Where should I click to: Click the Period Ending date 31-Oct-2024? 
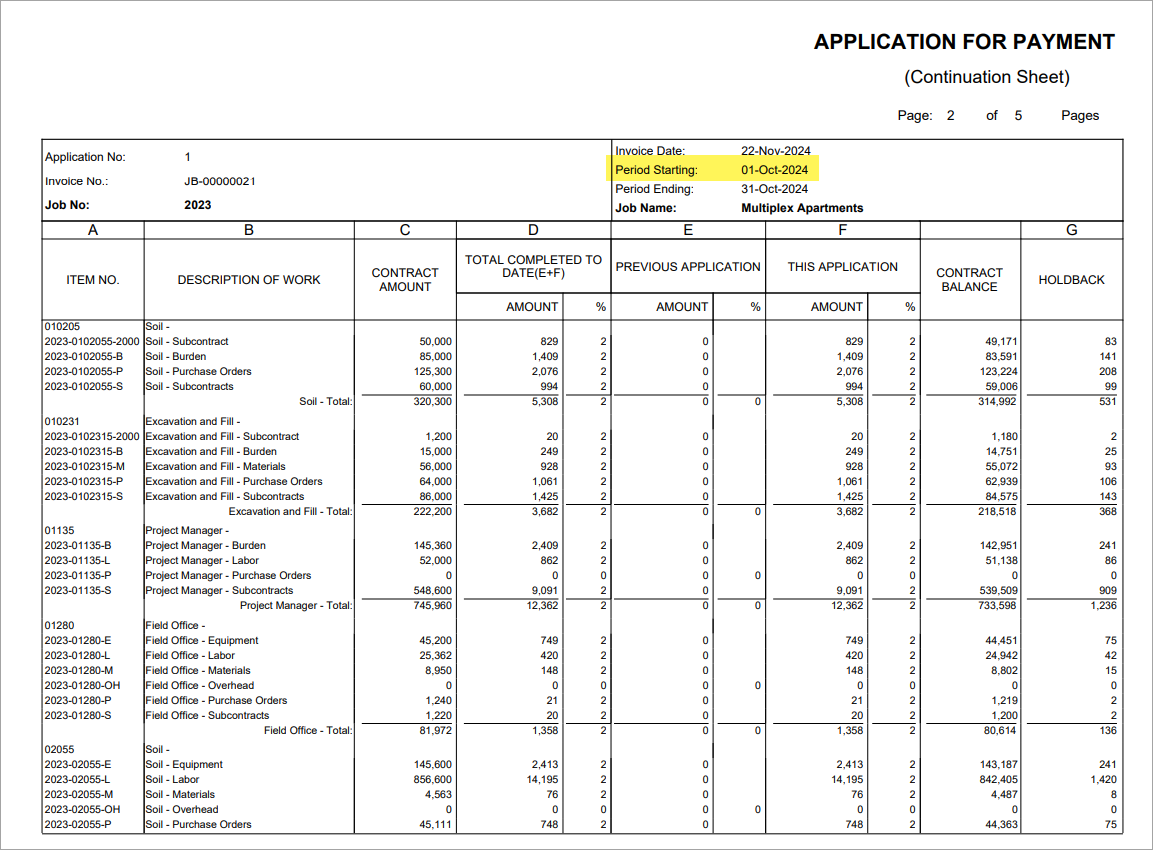774,189
